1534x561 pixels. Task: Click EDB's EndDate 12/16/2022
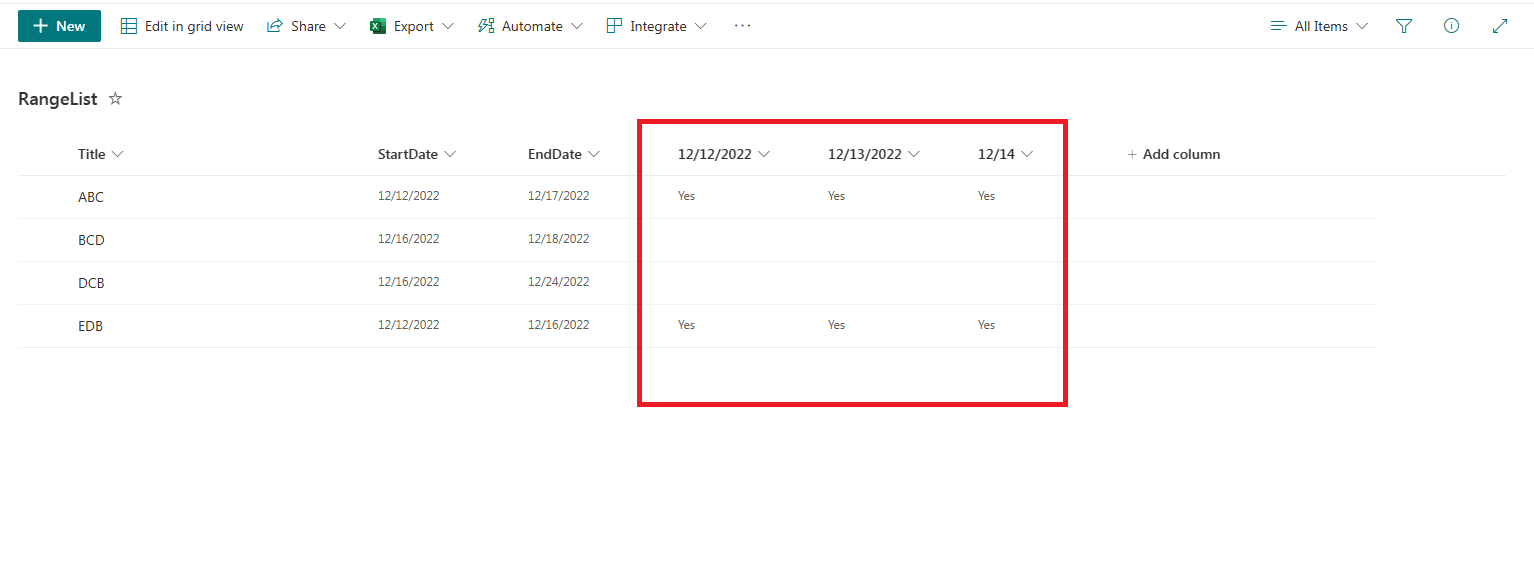pos(558,325)
